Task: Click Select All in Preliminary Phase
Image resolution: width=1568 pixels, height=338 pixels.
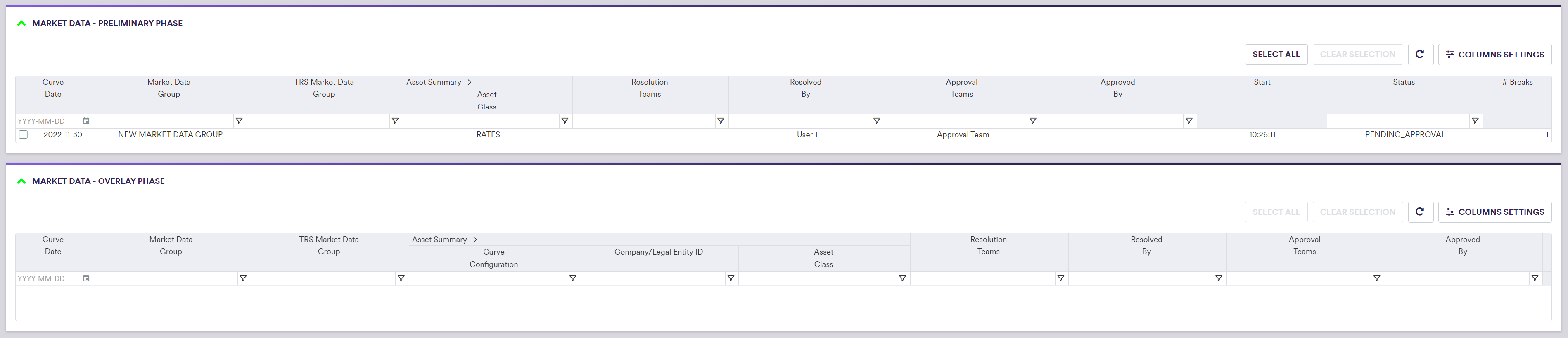Action: coord(1276,54)
